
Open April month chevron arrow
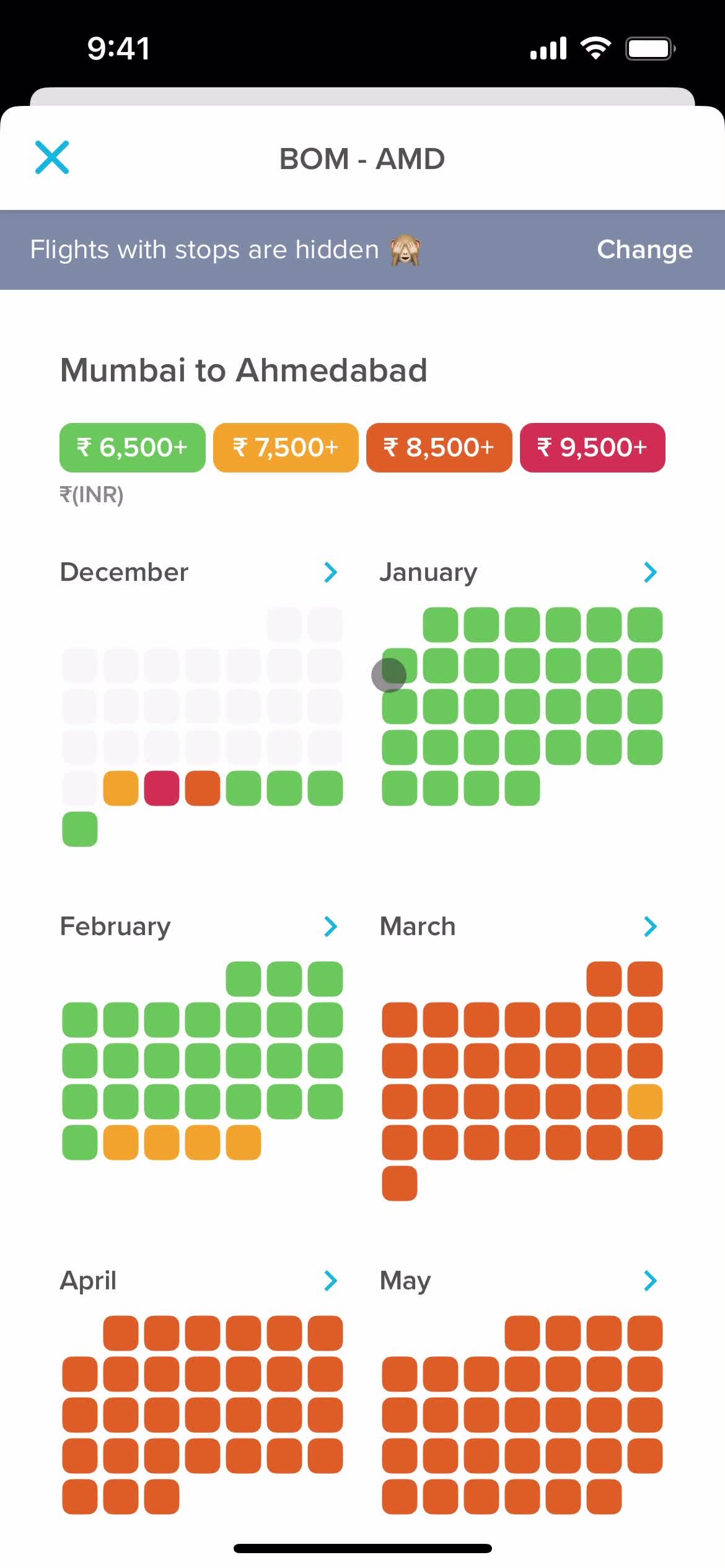click(331, 1281)
